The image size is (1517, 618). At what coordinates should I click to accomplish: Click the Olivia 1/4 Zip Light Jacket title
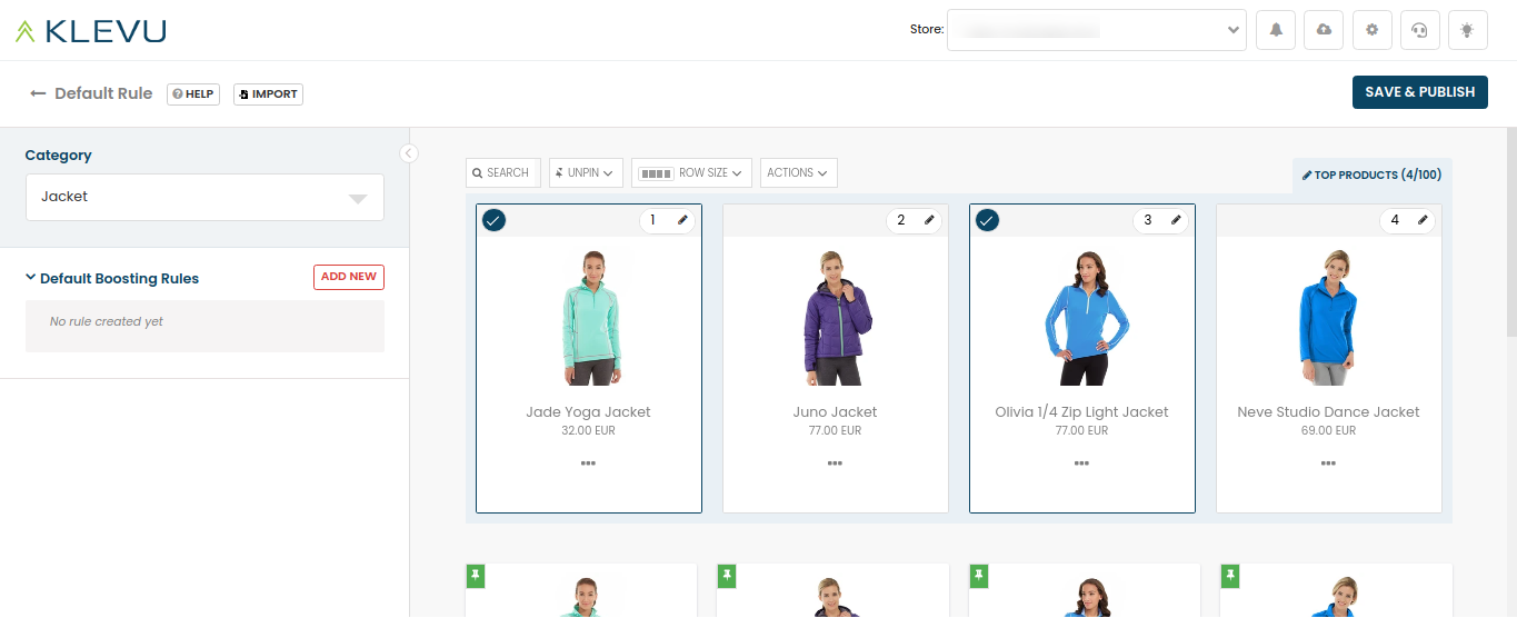[1082, 412]
